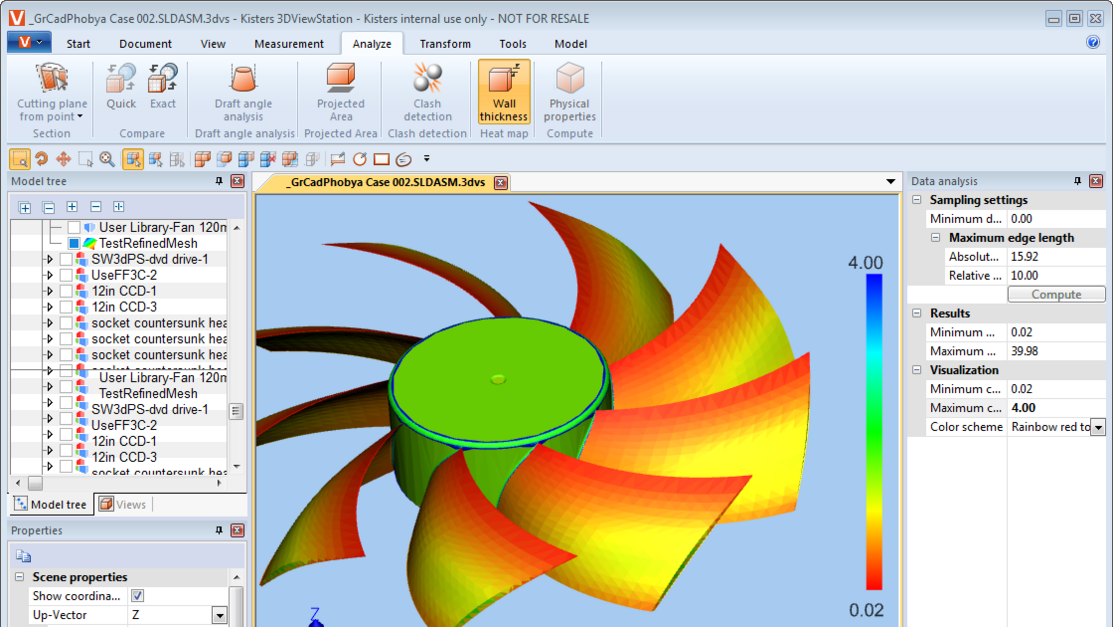
Task: Collapse the Results section
Action: pos(917,313)
